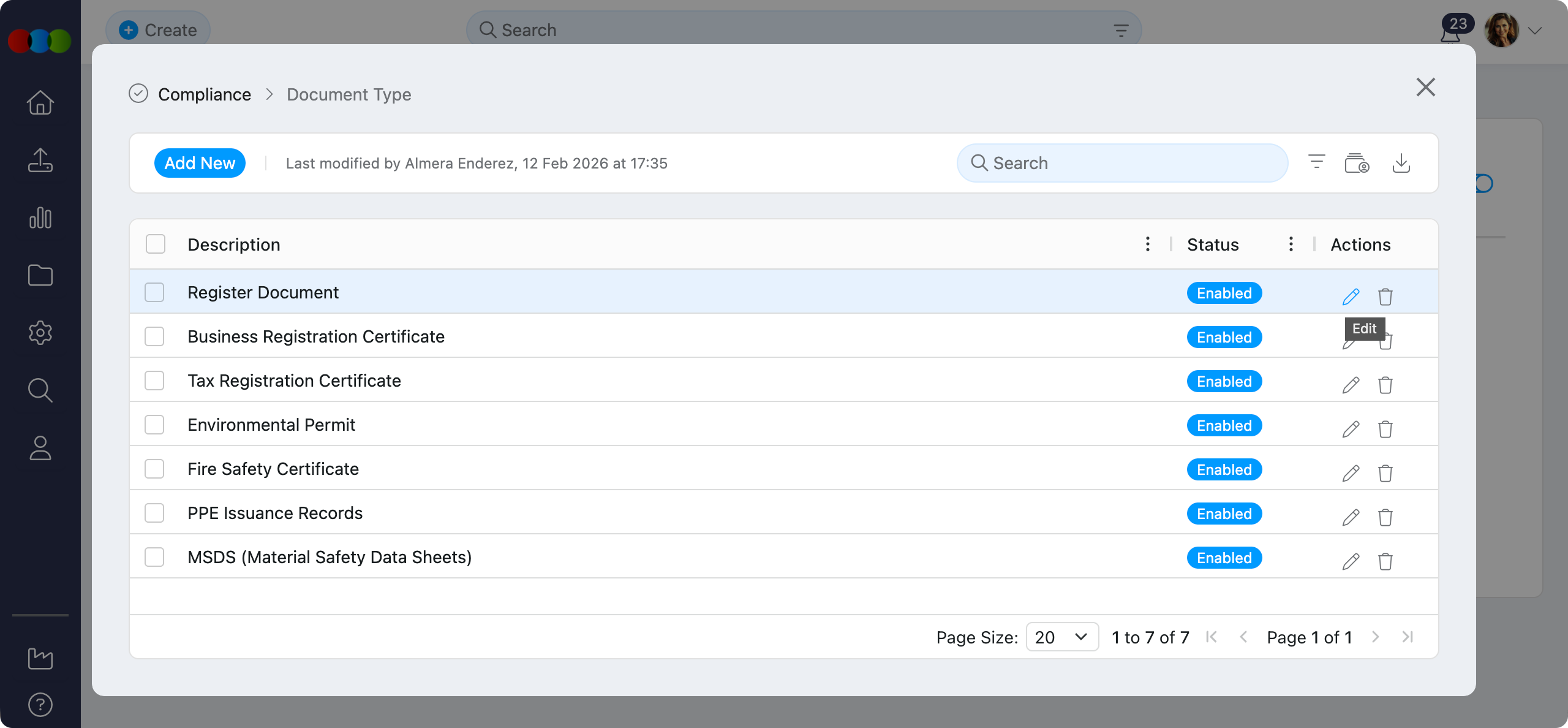Click the document type Search field
The height and width of the screenshot is (728, 1568).
point(1122,163)
